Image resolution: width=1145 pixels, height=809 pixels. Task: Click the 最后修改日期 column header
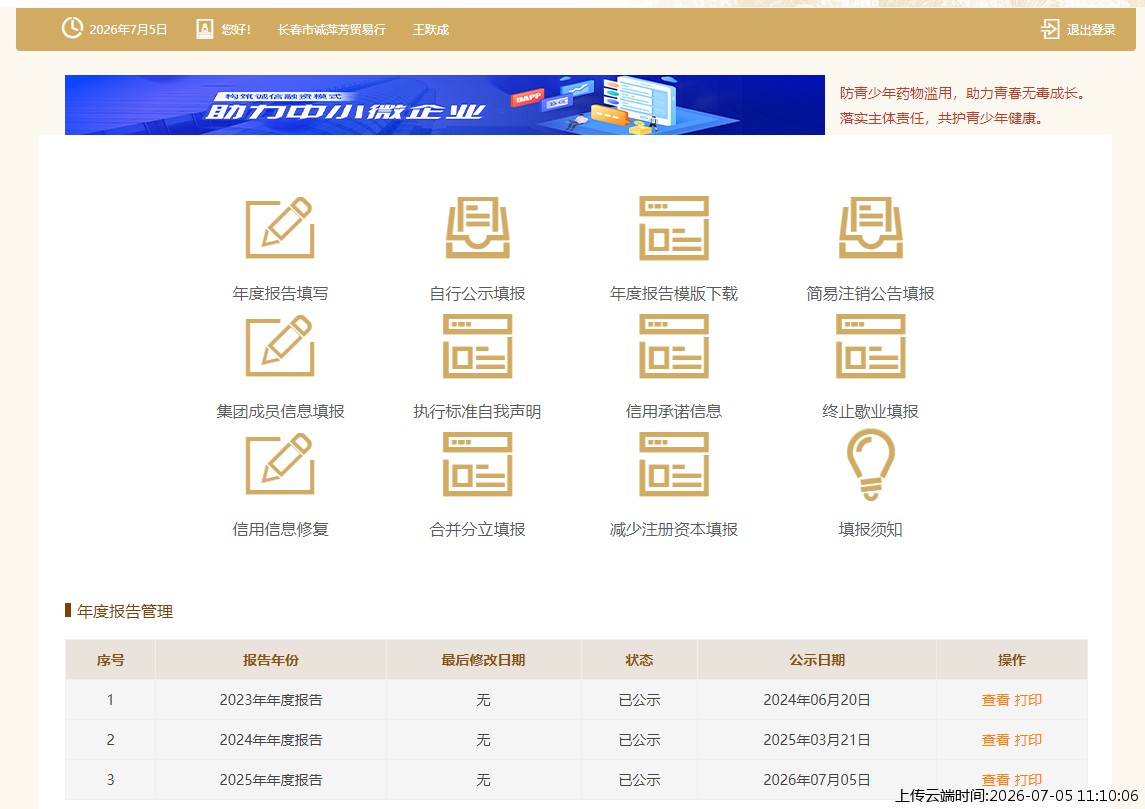click(483, 660)
